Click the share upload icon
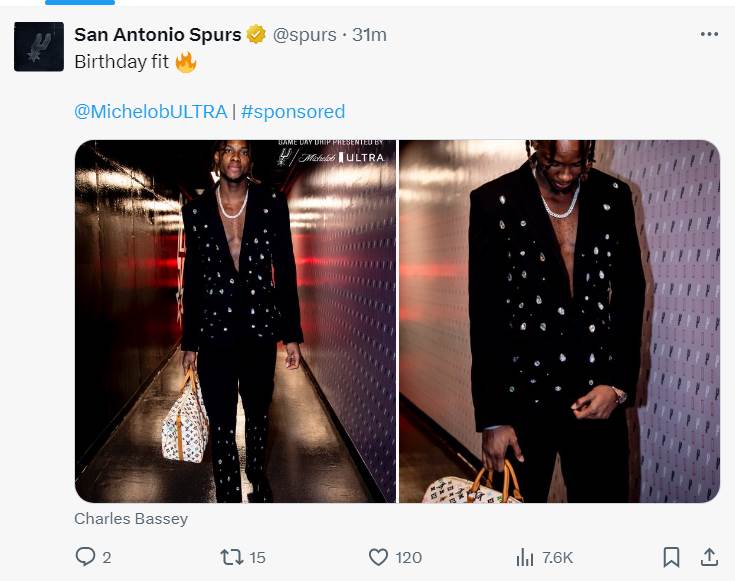Viewport: 735px width, 581px height. pyautogui.click(x=709, y=557)
